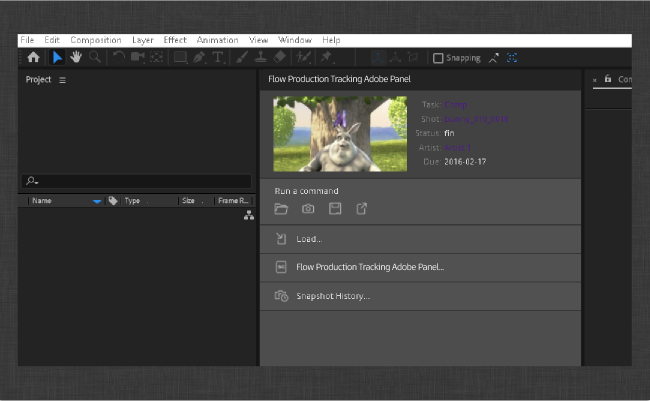
Task: Select the Pan Behind anchor point tool
Action: pyautogui.click(x=156, y=57)
